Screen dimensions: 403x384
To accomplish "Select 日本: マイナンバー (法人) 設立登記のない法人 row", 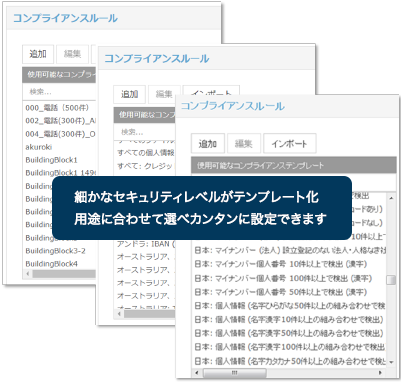I will (290, 250).
